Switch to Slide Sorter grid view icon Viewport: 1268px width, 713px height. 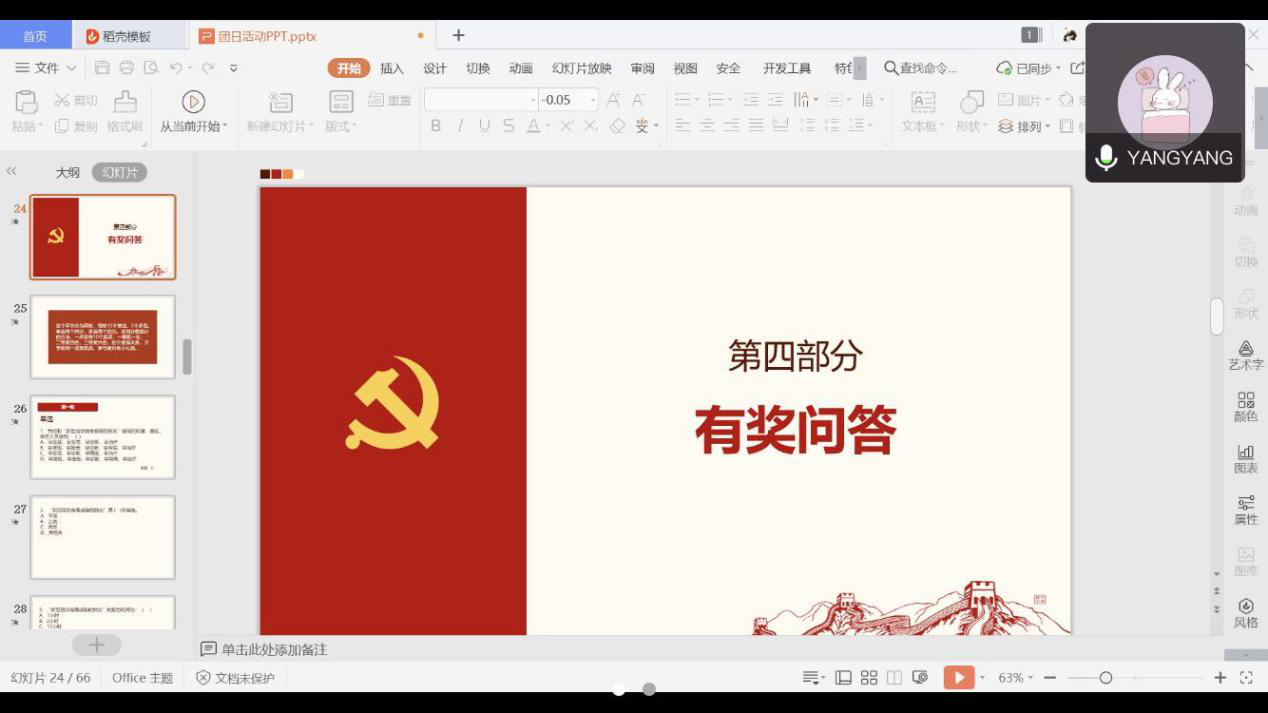click(x=869, y=678)
